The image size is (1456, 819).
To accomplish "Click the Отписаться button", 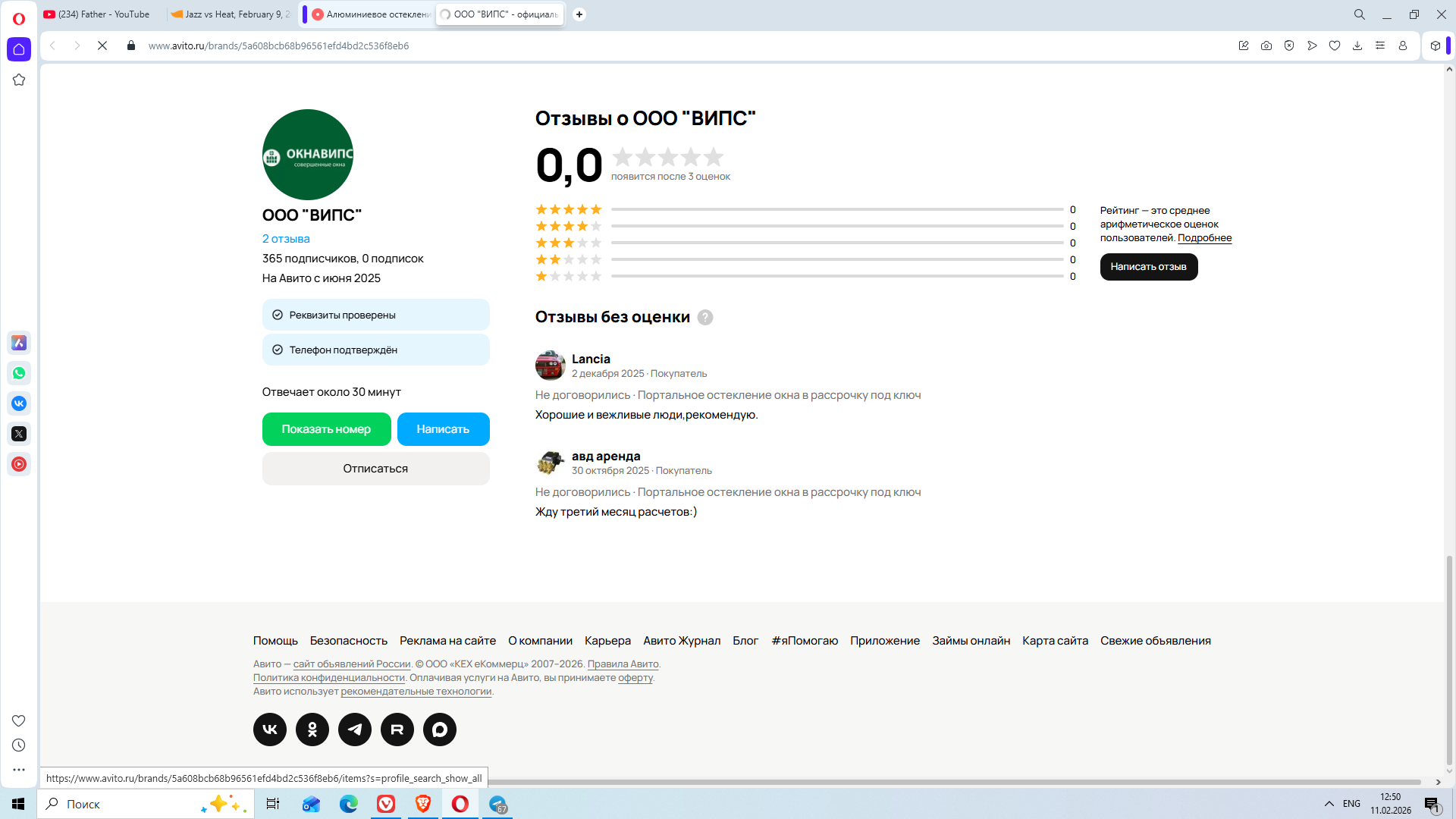I will click(375, 469).
